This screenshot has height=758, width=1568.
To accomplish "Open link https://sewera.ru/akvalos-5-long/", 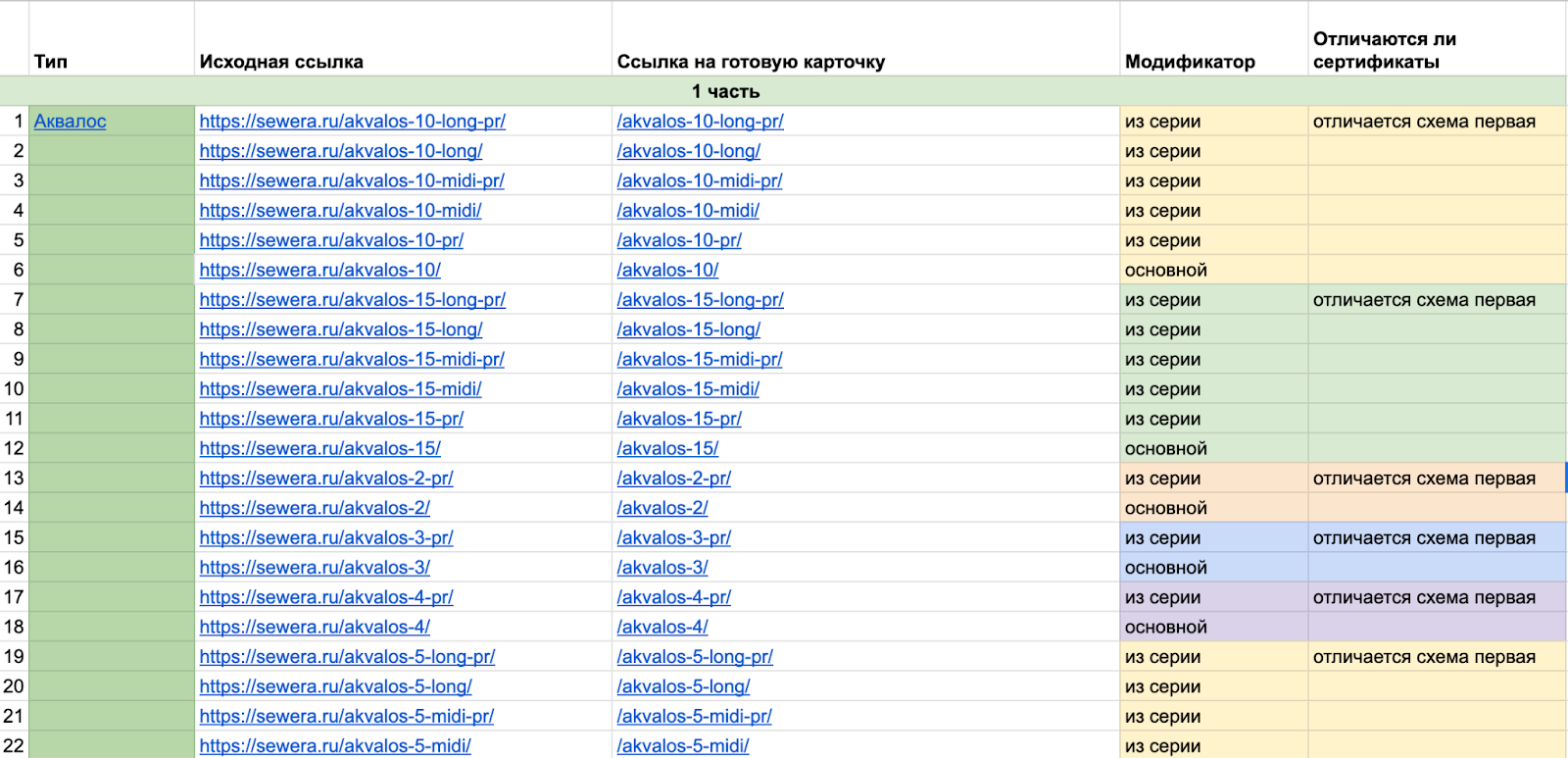I will pos(335,686).
